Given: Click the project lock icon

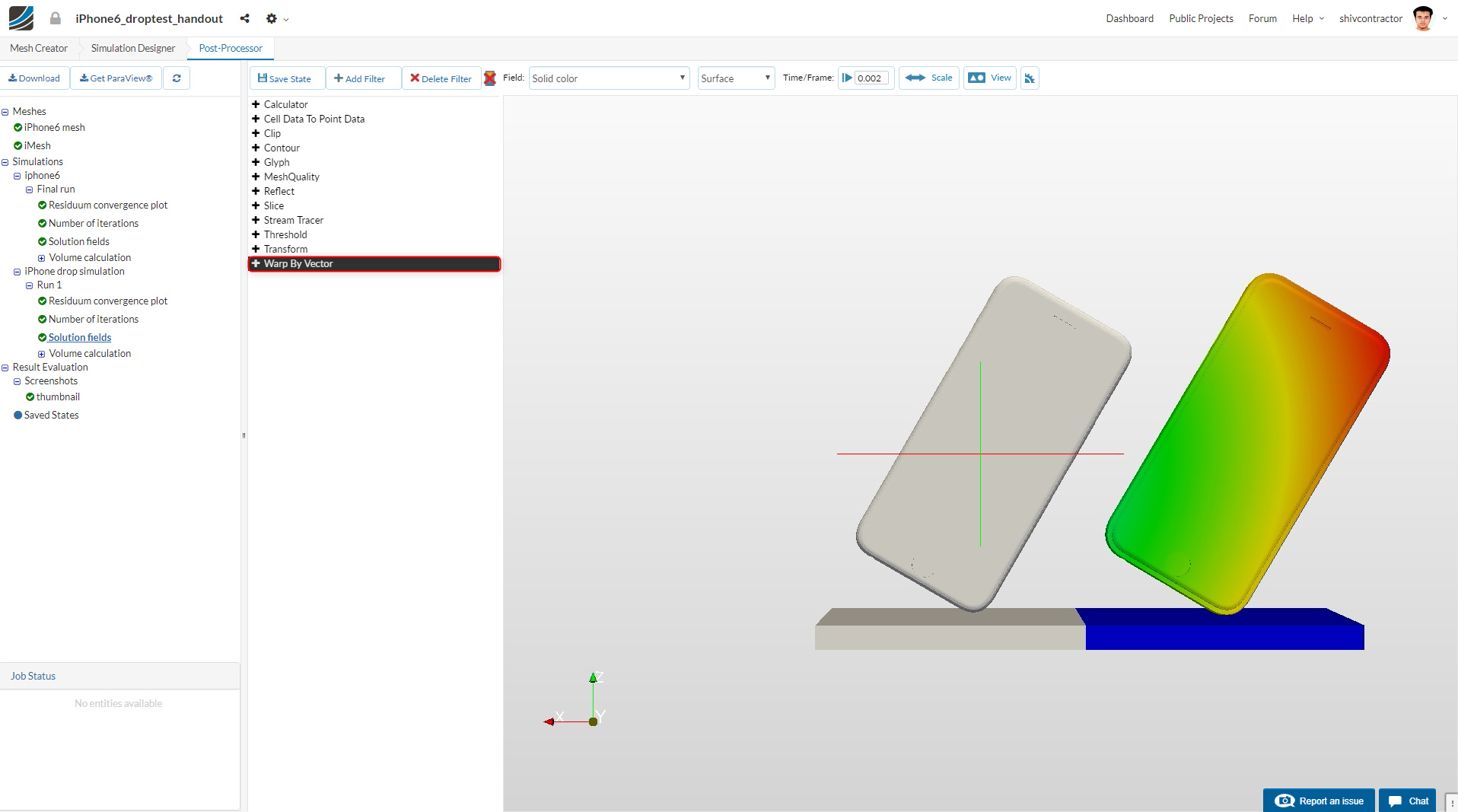Looking at the screenshot, I should pos(56,18).
